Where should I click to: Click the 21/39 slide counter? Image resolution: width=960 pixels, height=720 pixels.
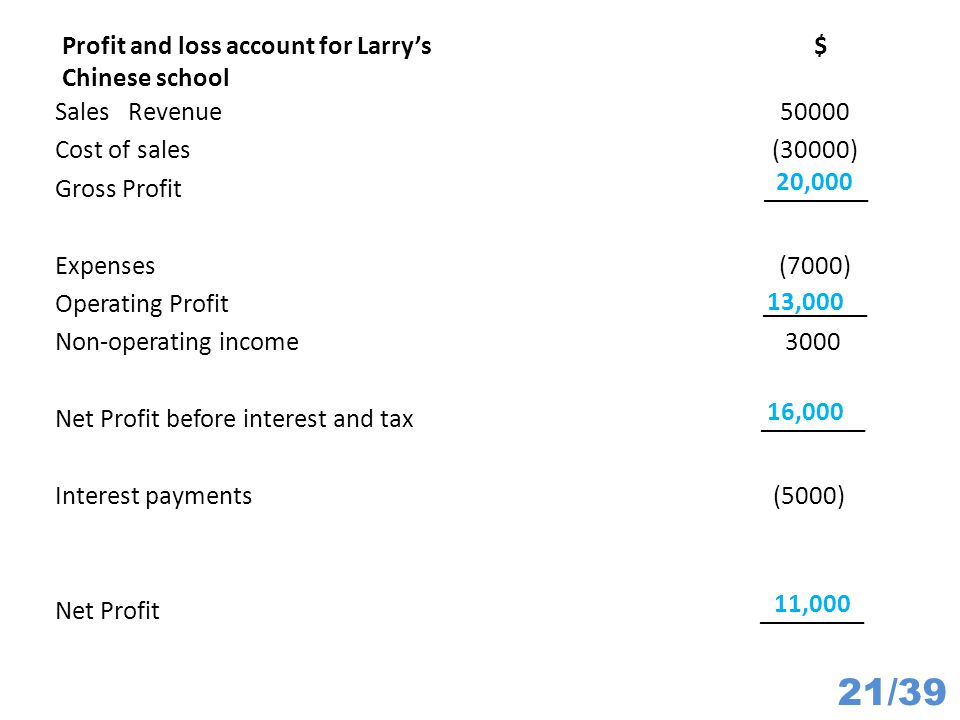pos(891,692)
